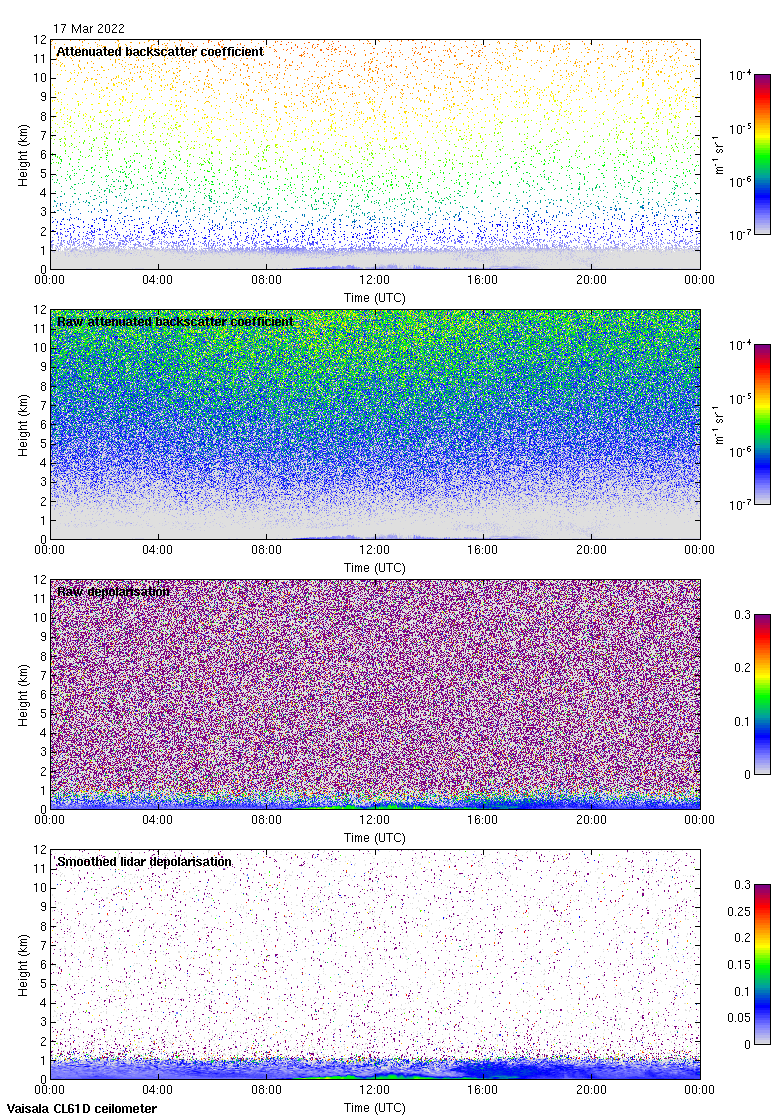Click the 20:00 tick label under Raw depolarisation panel
This screenshot has height=1120, width=780.
click(592, 821)
